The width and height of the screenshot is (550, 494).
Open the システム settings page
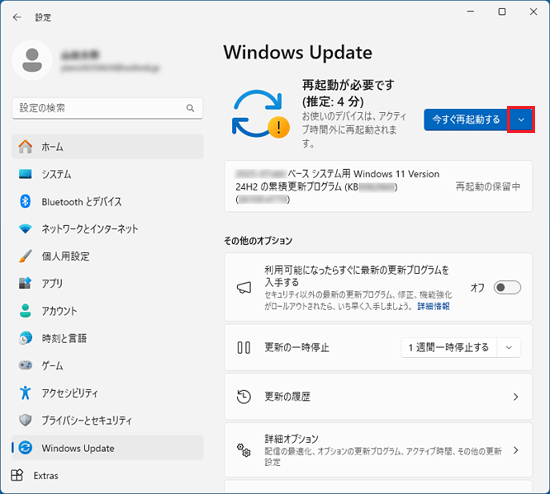pos(108,174)
